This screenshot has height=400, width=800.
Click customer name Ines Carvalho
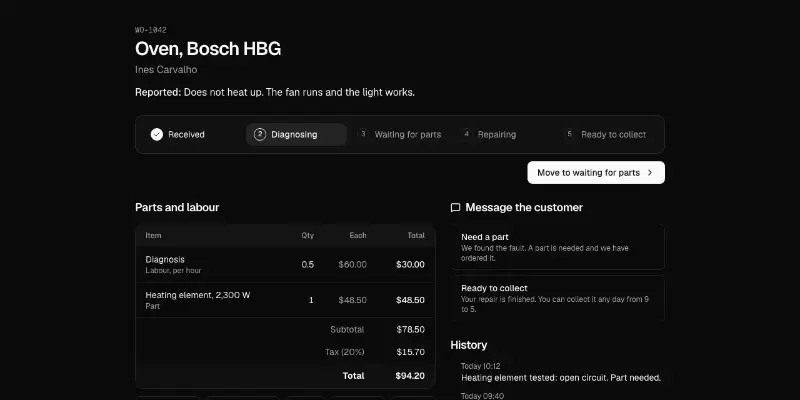tap(166, 70)
